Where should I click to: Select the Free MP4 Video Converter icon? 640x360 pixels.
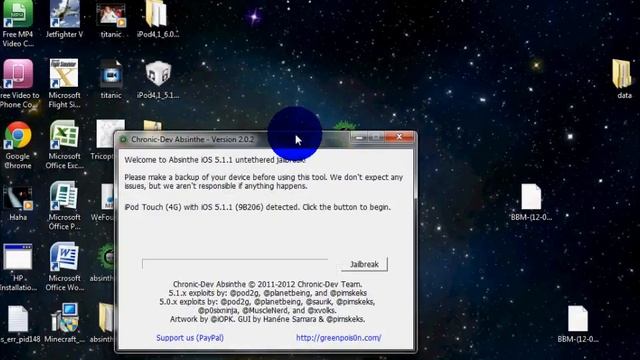18,14
